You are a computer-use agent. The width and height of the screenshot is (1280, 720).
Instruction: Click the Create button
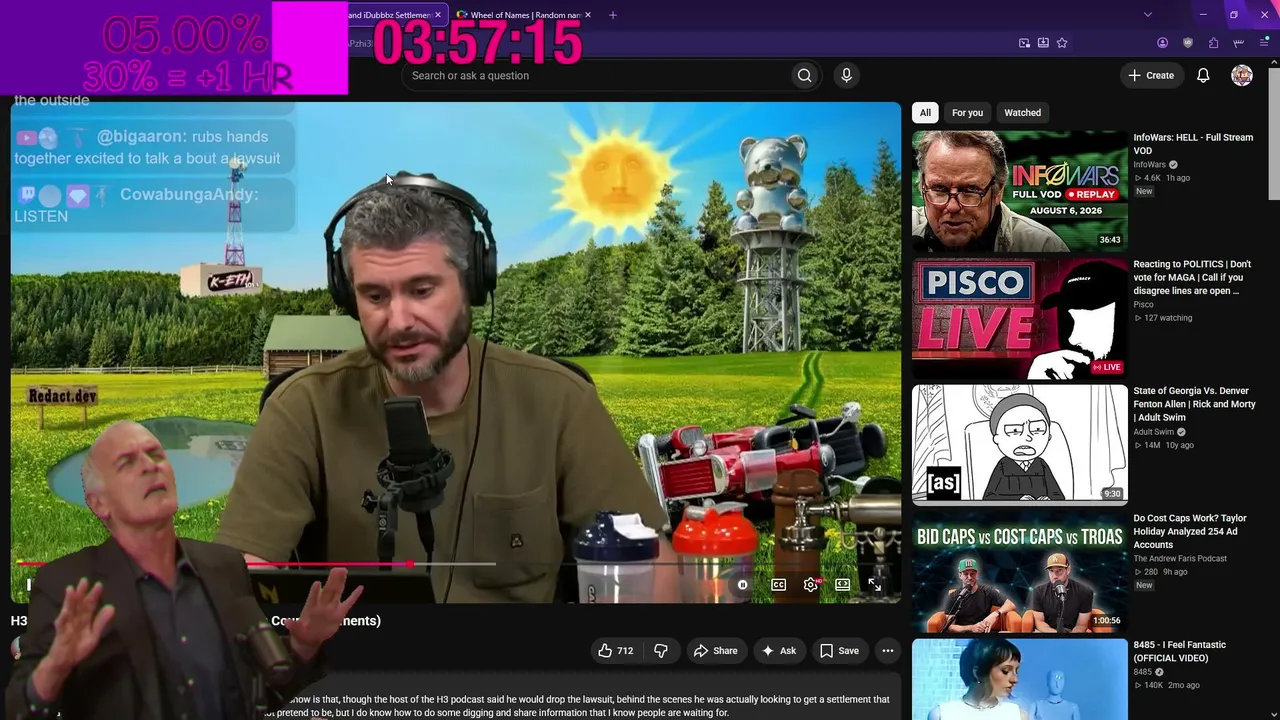point(1151,75)
